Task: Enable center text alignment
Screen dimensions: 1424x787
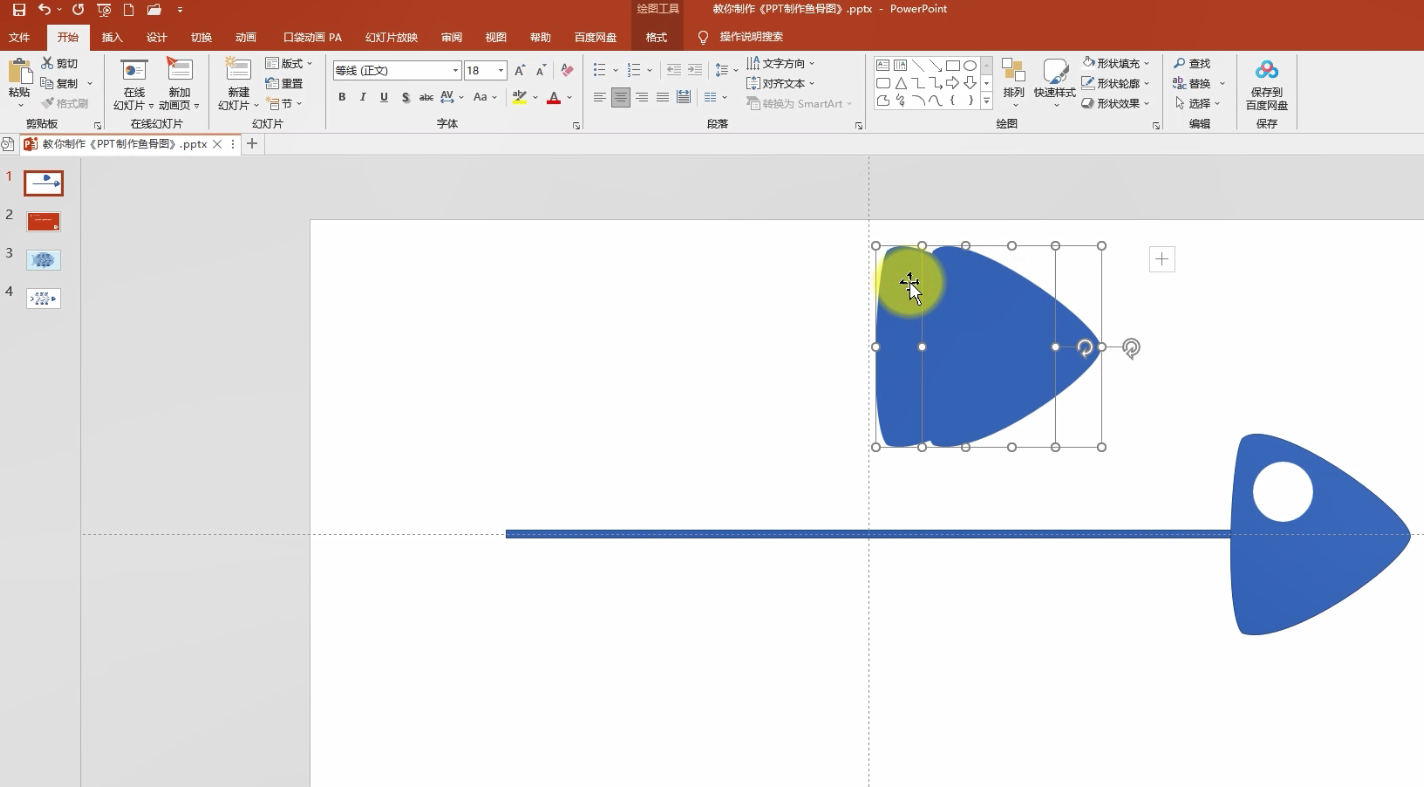Action: coord(621,98)
